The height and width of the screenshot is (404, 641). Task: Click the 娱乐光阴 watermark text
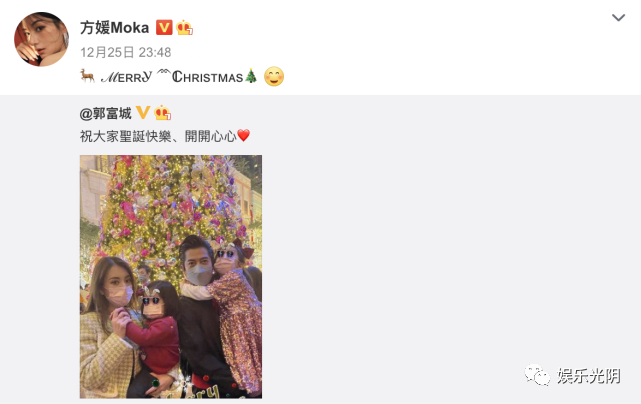point(589,376)
